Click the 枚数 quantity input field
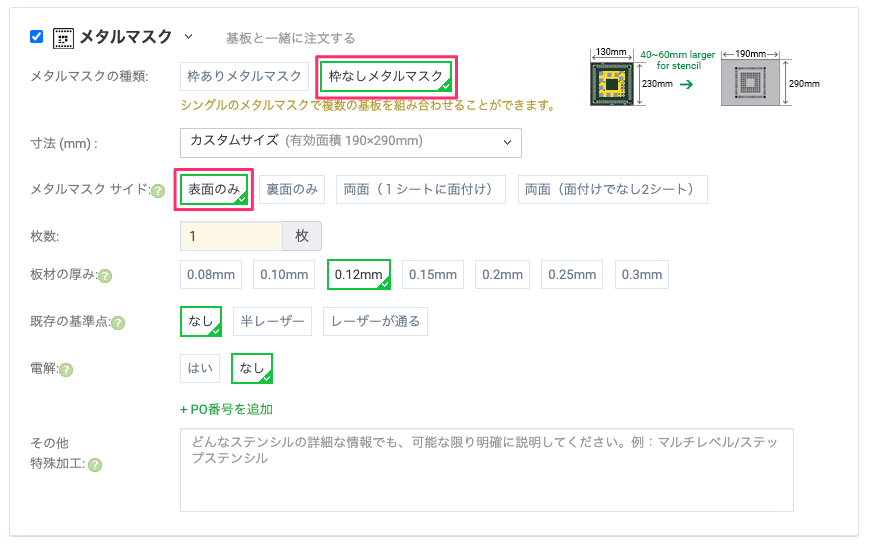The image size is (870, 545). [x=231, y=236]
